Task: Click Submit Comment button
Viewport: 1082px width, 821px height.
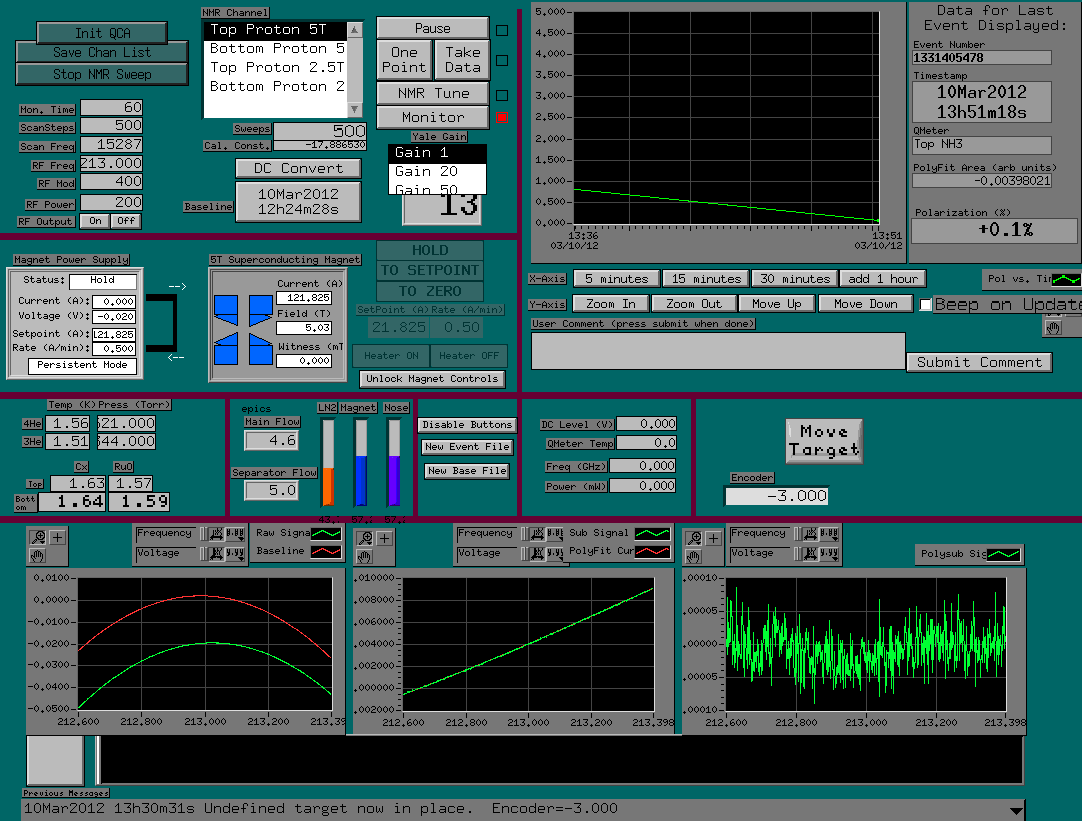Action: (979, 362)
